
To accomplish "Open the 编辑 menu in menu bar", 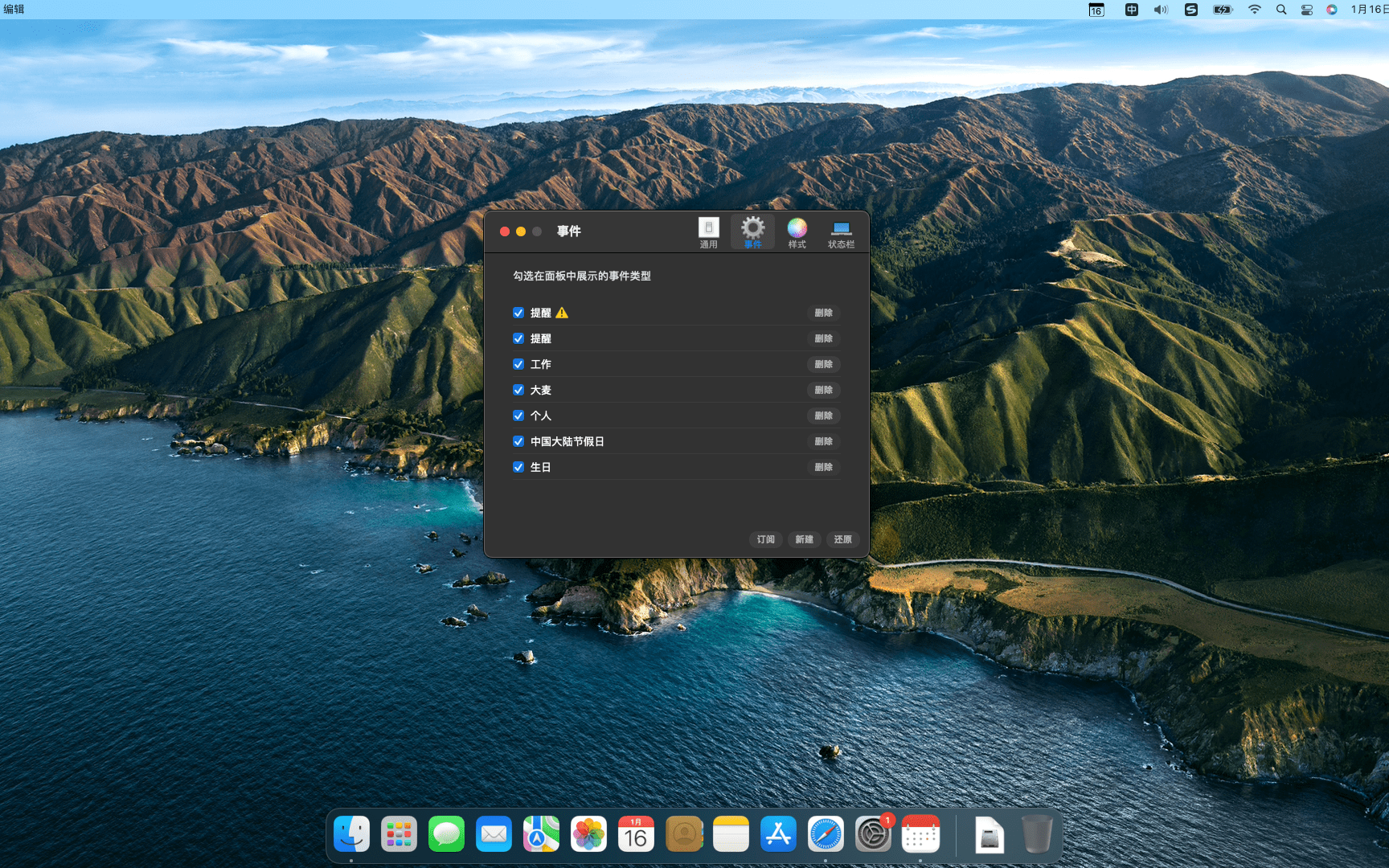I will 14,9.
